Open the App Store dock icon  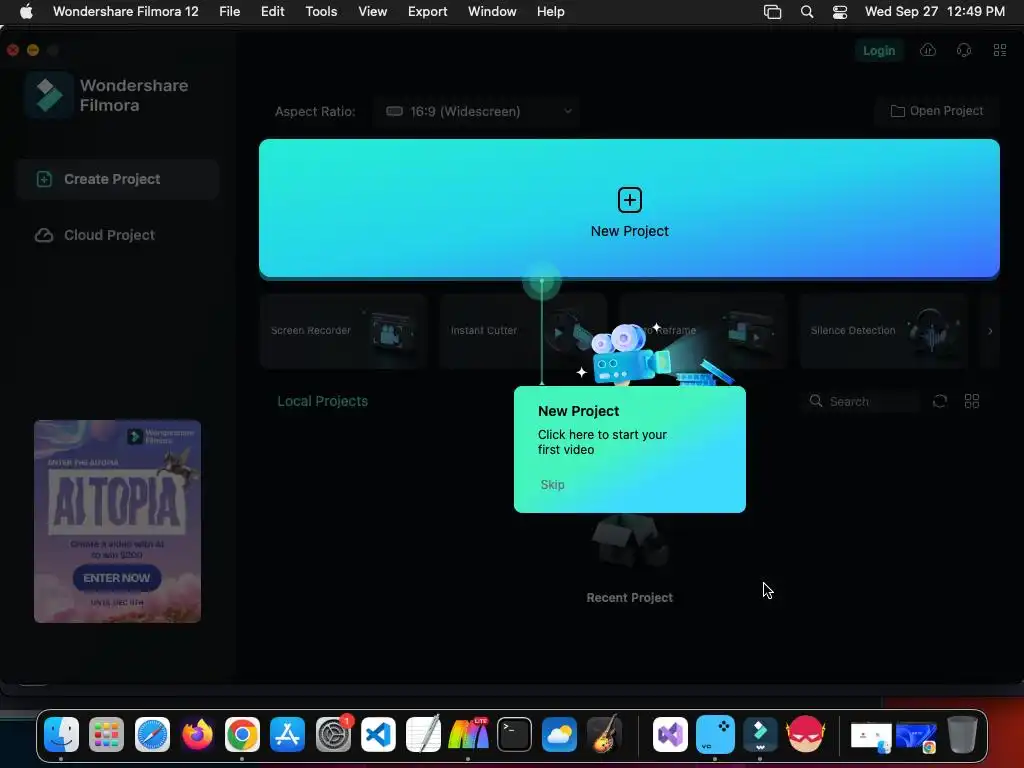click(x=287, y=734)
